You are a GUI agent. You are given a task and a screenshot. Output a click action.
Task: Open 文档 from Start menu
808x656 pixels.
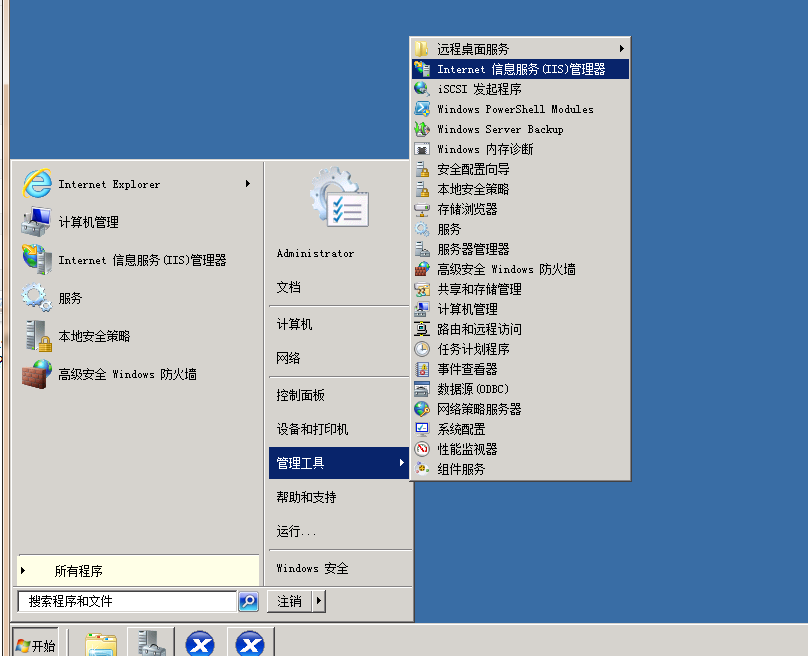click(339, 287)
